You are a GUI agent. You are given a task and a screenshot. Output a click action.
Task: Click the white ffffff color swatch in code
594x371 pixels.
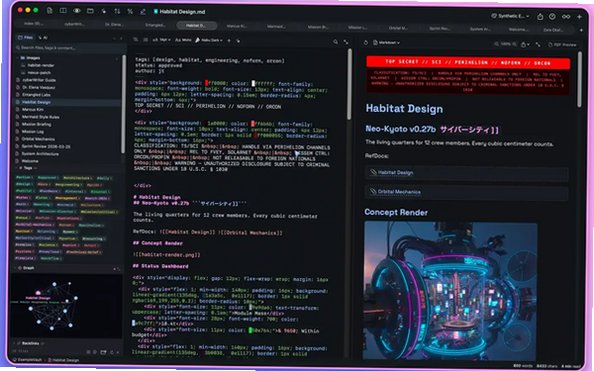(253, 83)
